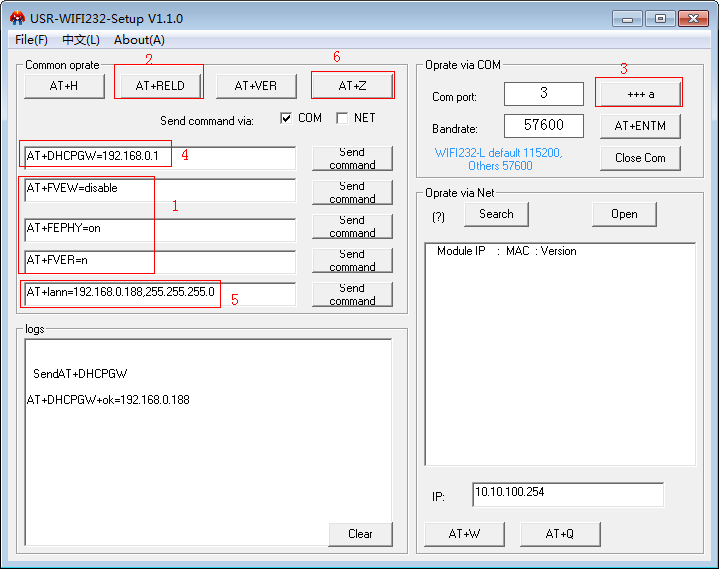Click the AT+VER version button
This screenshot has width=719, height=569.
(256, 86)
